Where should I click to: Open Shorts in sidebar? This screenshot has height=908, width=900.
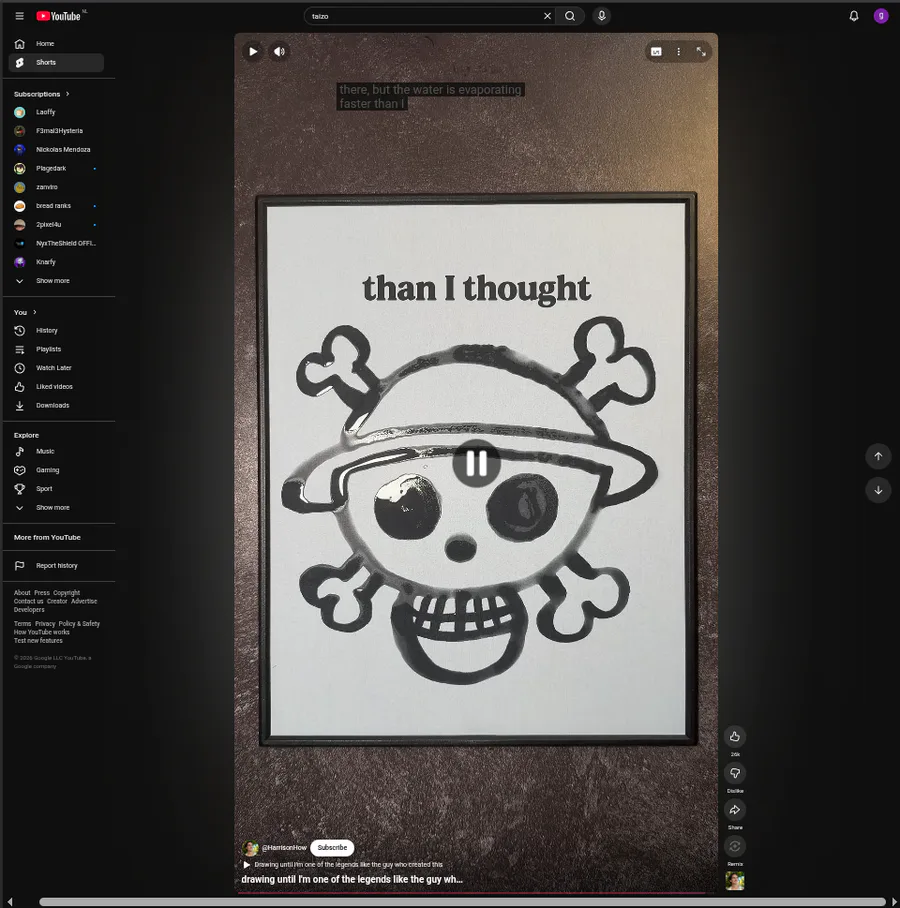pos(56,63)
